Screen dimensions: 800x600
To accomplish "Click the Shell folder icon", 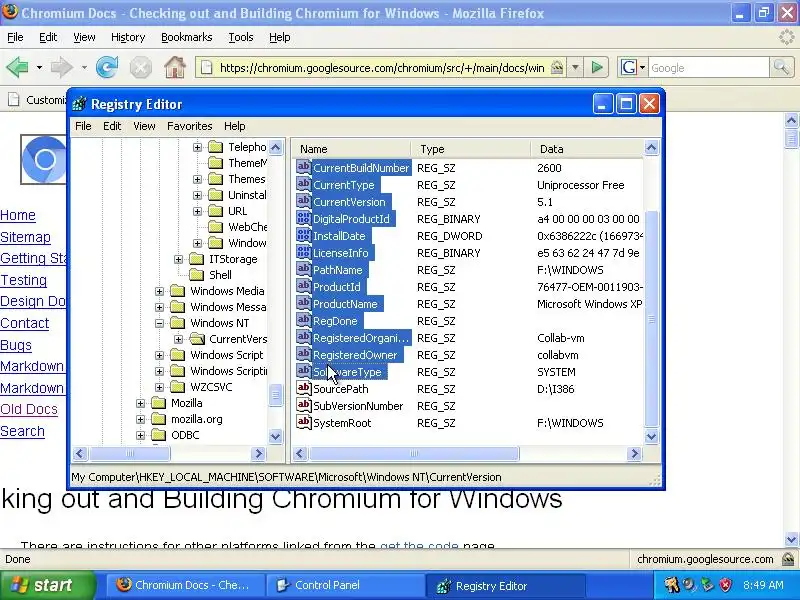I will (x=197, y=275).
